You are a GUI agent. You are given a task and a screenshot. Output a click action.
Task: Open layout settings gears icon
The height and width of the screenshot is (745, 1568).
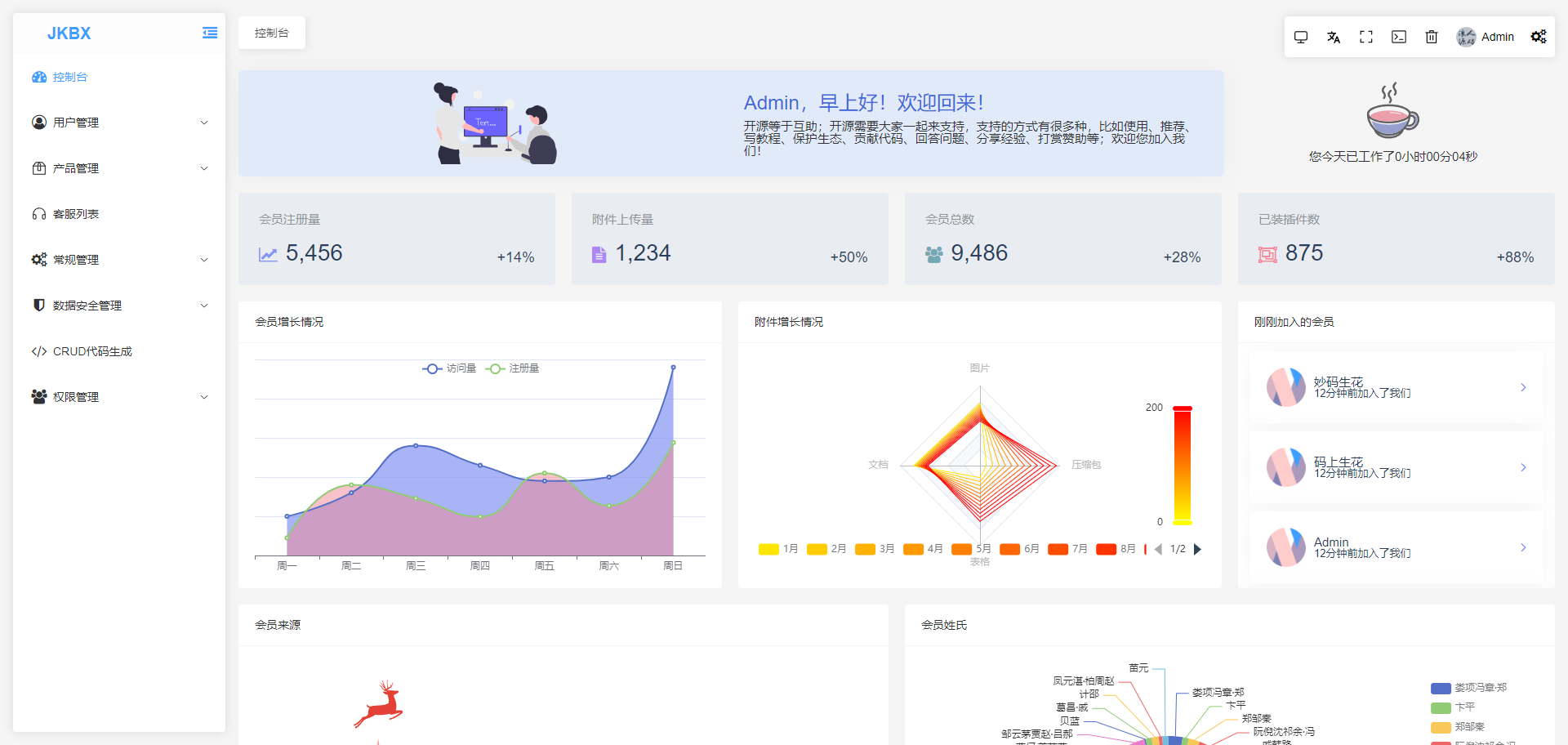pos(1539,37)
